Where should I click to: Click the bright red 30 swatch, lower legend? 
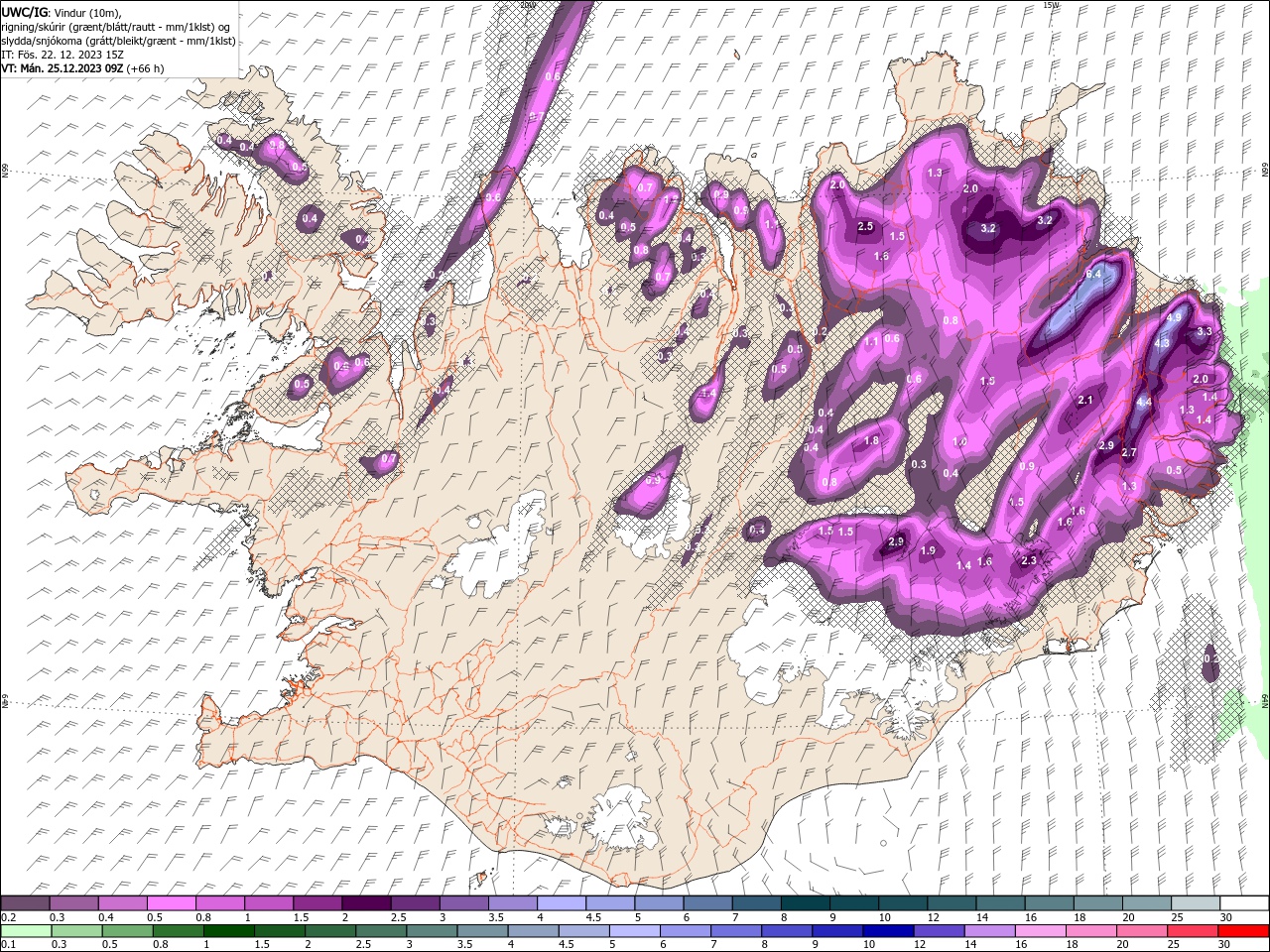pyautogui.click(x=1243, y=931)
